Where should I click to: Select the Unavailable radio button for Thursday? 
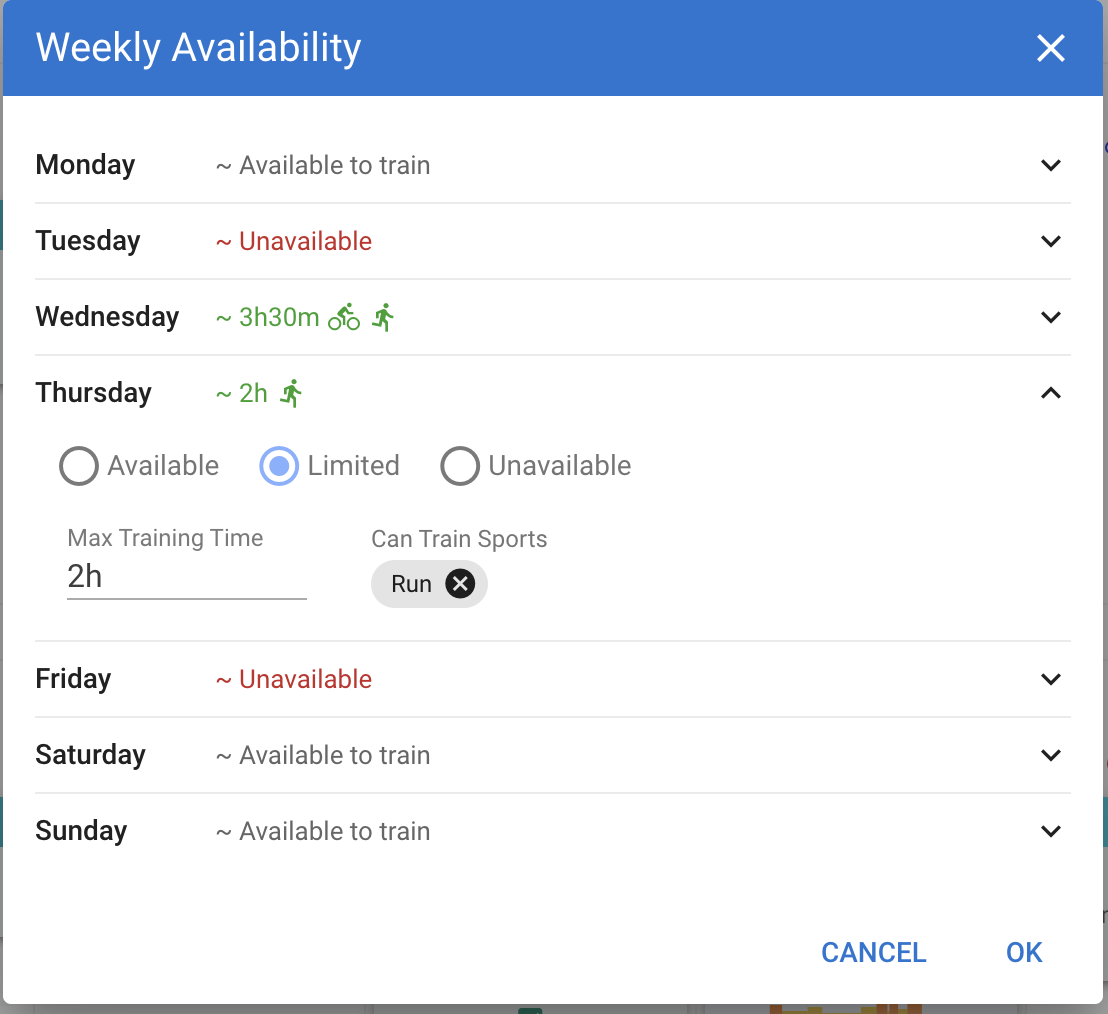tap(460, 466)
